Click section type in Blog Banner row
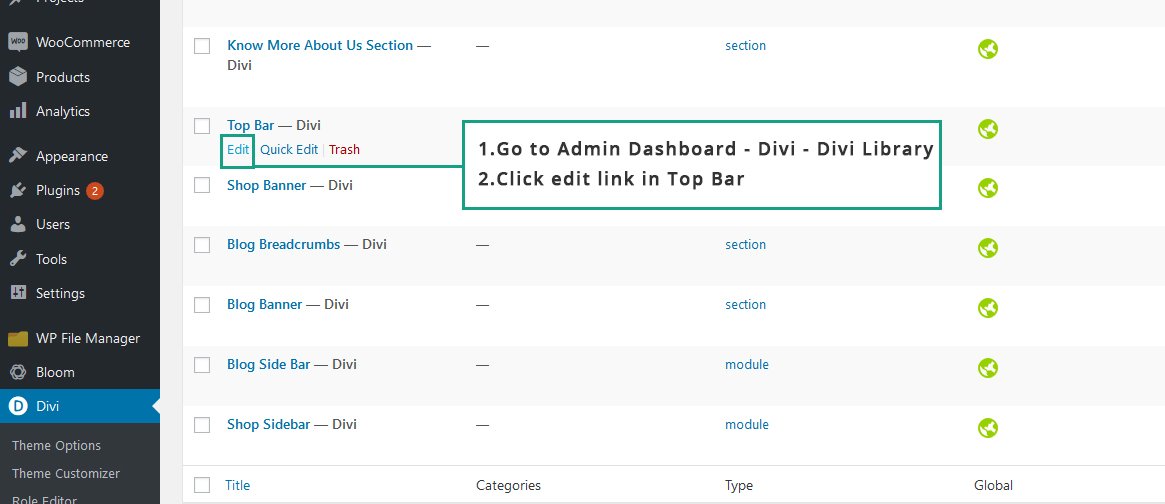Image resolution: width=1165 pixels, height=504 pixels. (745, 305)
